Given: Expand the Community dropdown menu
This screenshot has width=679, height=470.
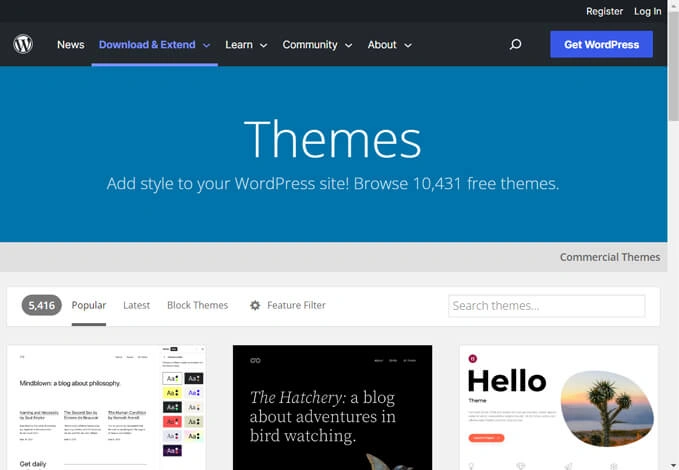Looking at the screenshot, I should (317, 45).
